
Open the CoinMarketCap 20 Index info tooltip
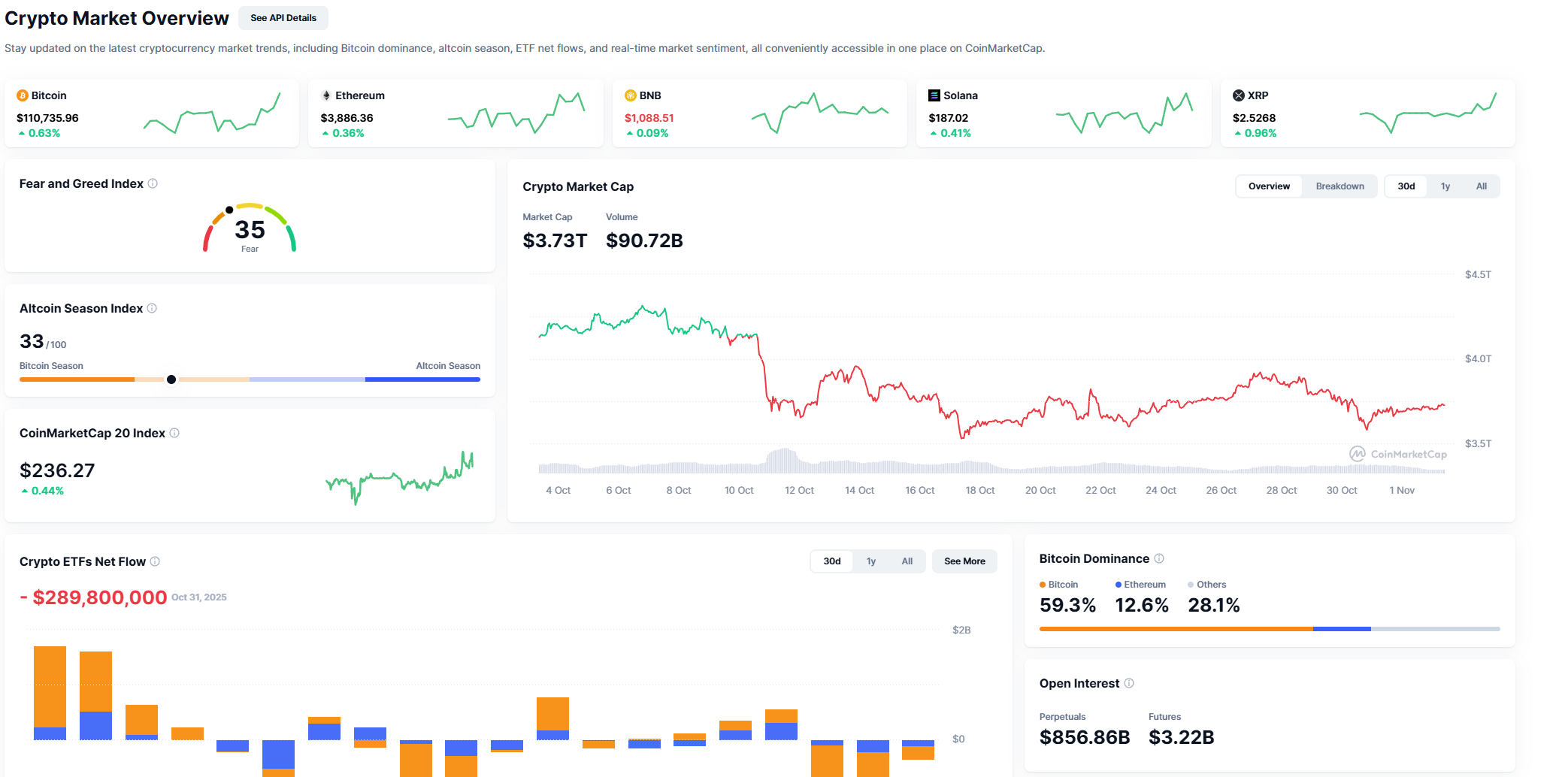point(174,433)
